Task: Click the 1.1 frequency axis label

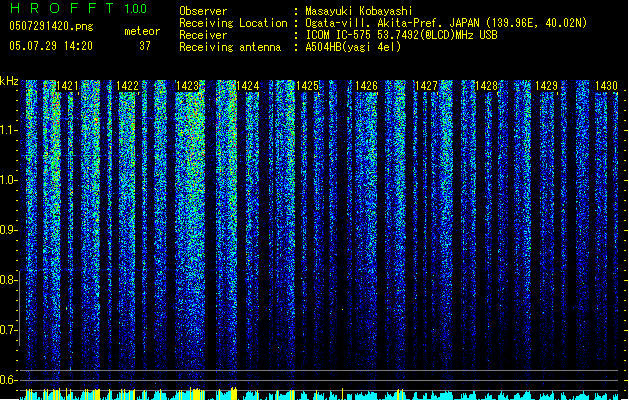Action: [x=8, y=130]
